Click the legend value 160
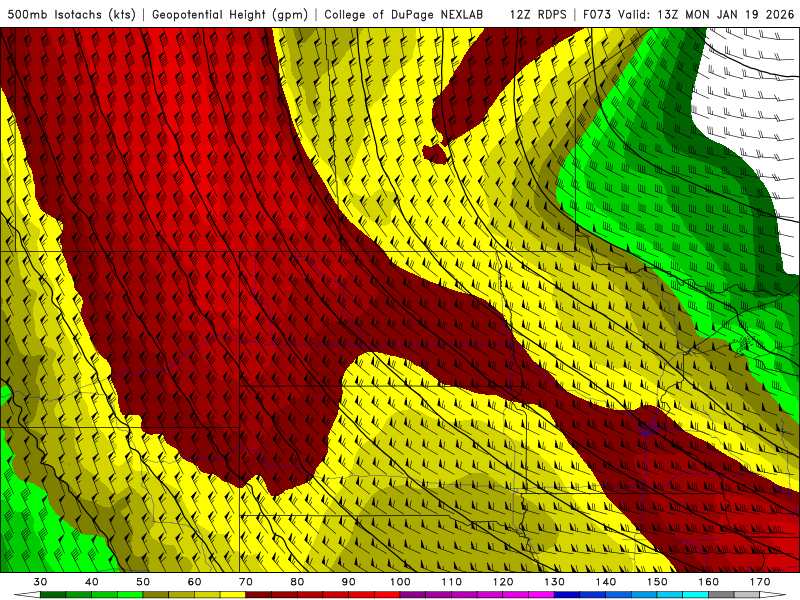This screenshot has width=800, height=600. click(709, 582)
